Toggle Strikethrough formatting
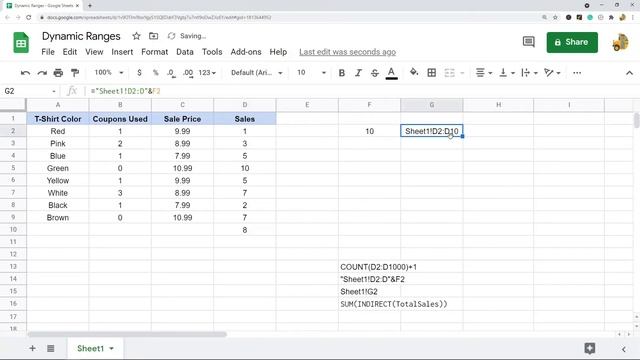 click(x=374, y=73)
